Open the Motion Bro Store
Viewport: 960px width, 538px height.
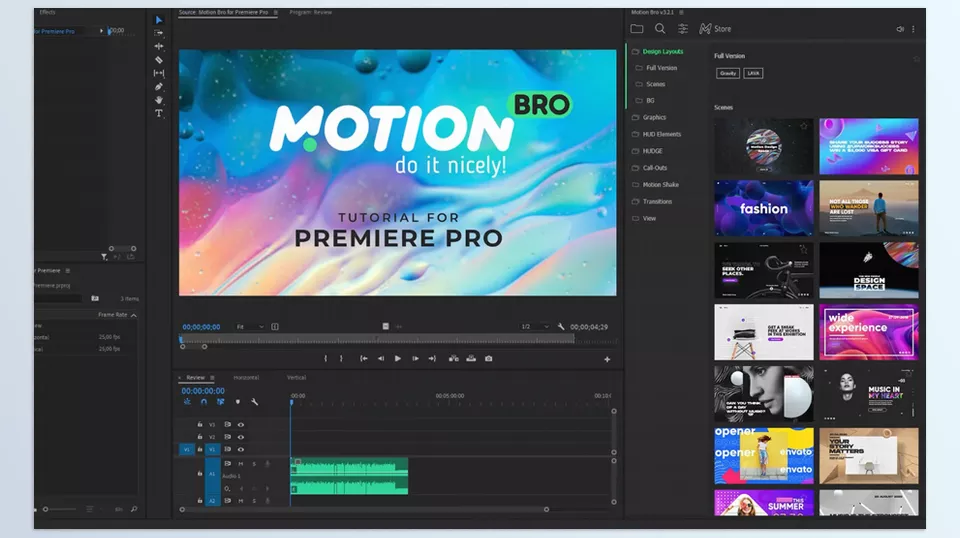(x=715, y=29)
